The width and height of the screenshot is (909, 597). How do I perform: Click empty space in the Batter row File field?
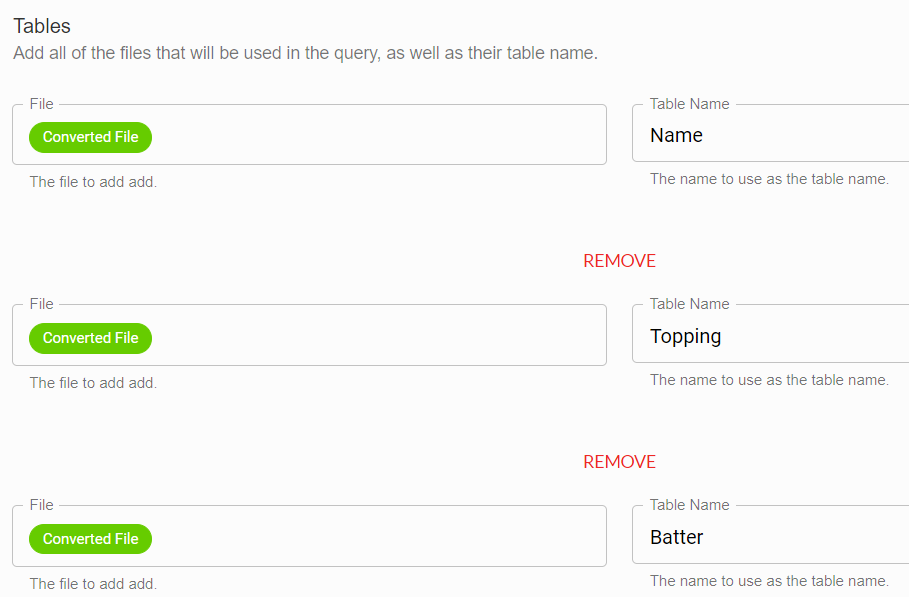pyautogui.click(x=377, y=537)
